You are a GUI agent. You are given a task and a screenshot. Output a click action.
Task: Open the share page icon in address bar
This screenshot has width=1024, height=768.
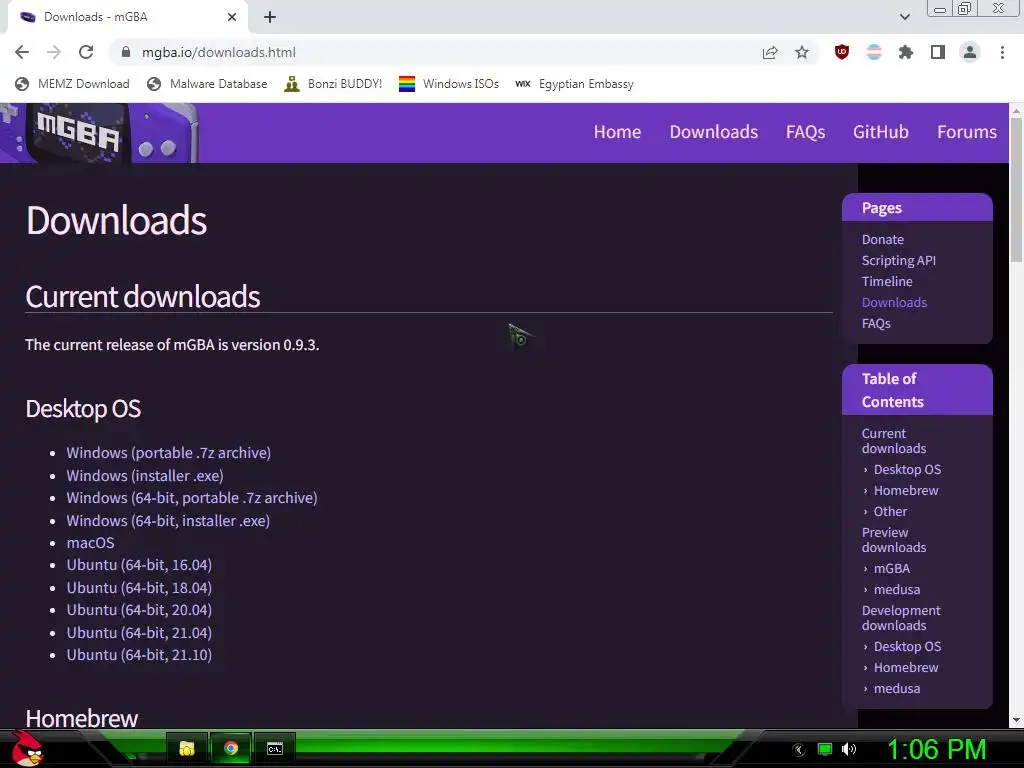[770, 52]
